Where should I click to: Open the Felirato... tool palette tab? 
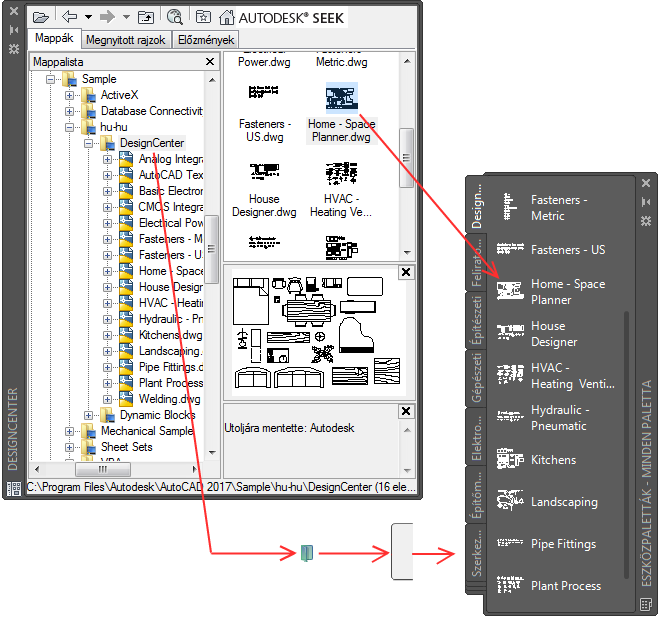pos(477,263)
